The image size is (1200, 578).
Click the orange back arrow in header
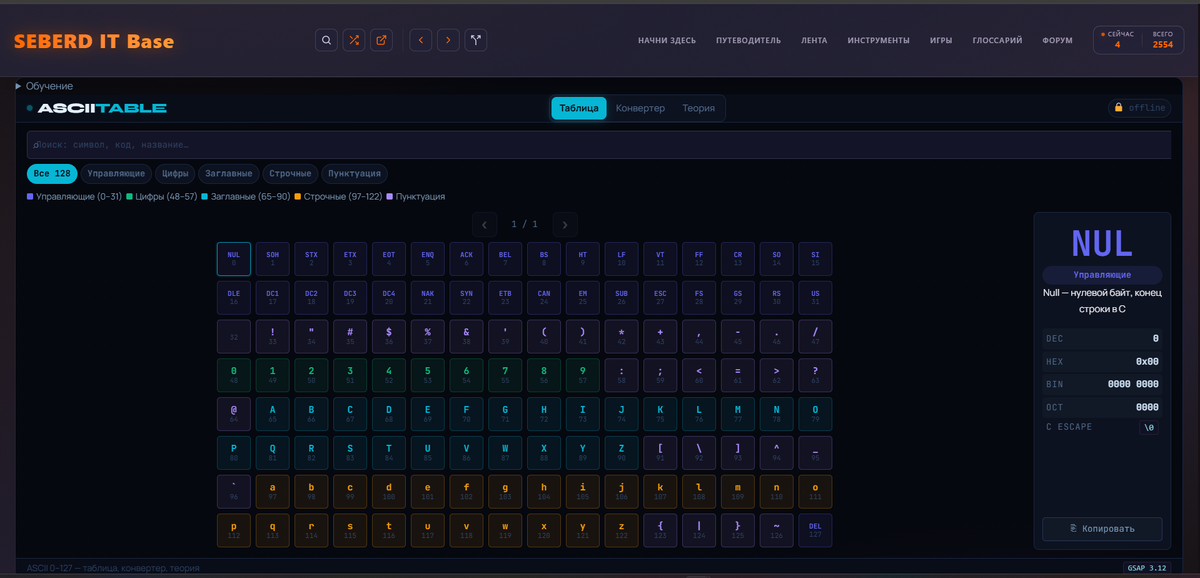421,40
